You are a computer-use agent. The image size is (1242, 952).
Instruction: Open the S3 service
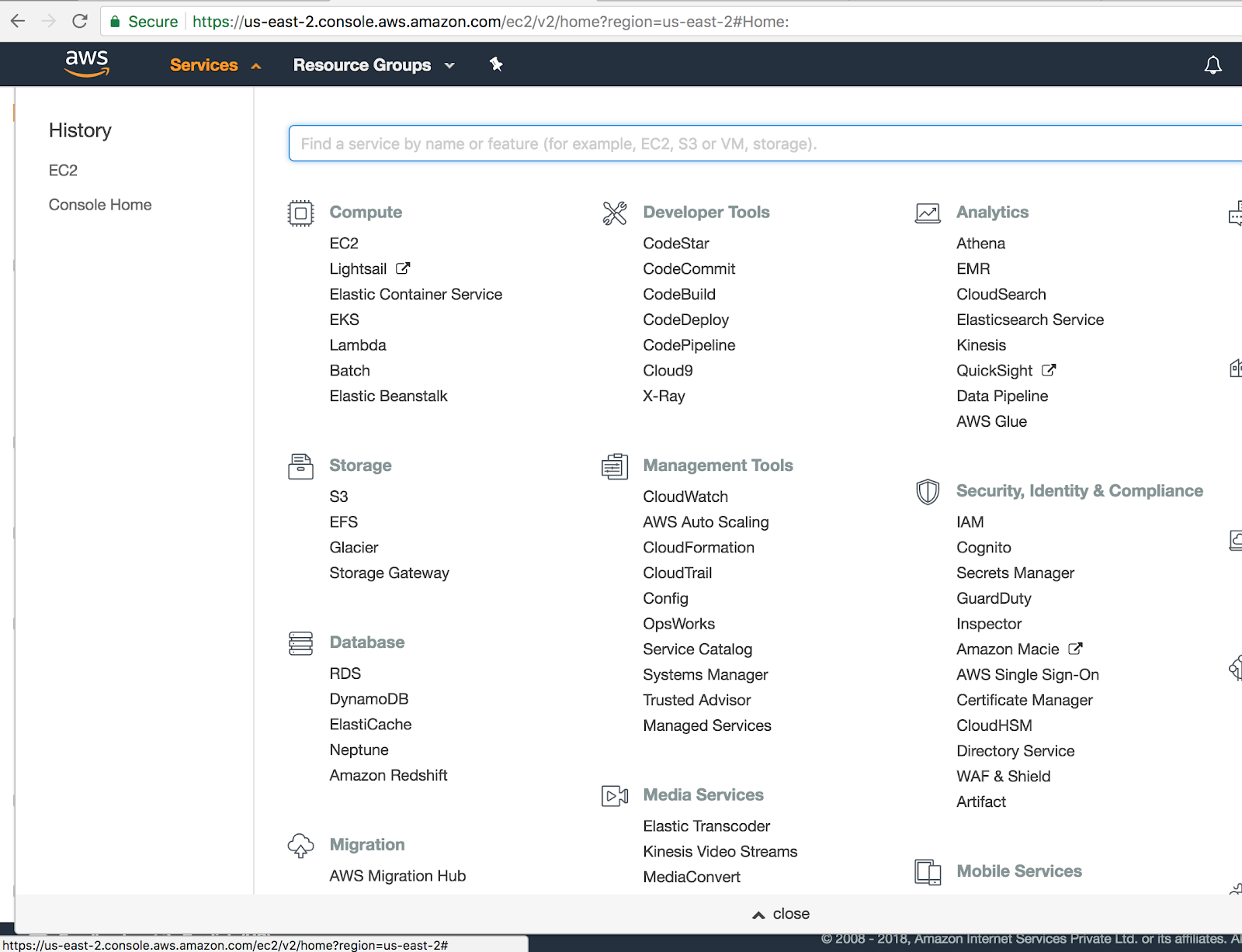338,497
